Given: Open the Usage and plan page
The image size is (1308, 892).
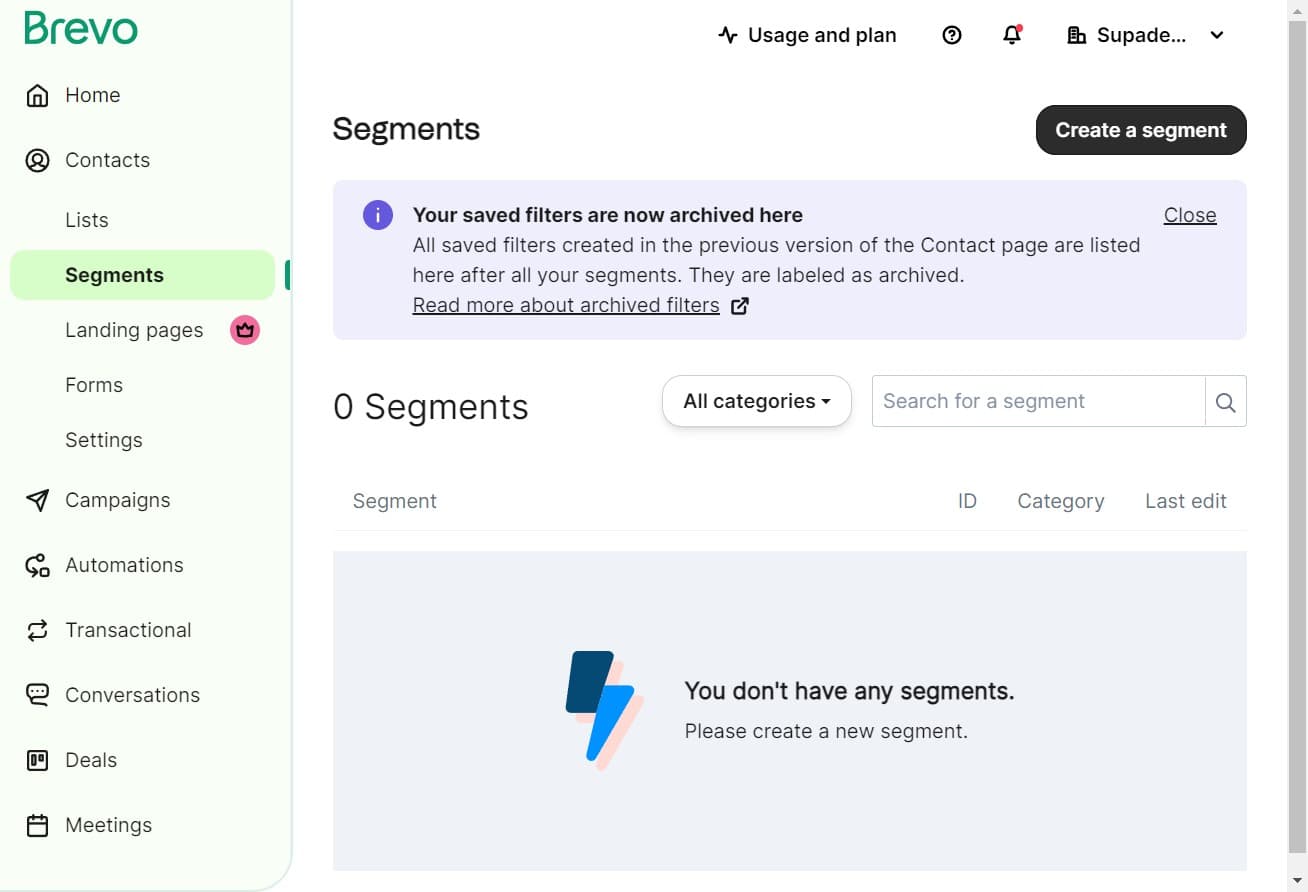Looking at the screenshot, I should (x=806, y=35).
